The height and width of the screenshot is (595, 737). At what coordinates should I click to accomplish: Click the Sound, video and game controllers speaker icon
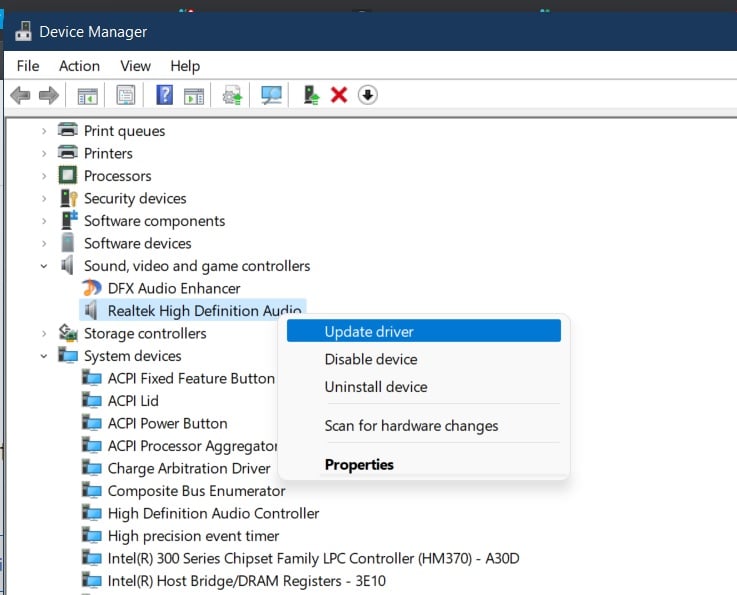click(x=67, y=266)
